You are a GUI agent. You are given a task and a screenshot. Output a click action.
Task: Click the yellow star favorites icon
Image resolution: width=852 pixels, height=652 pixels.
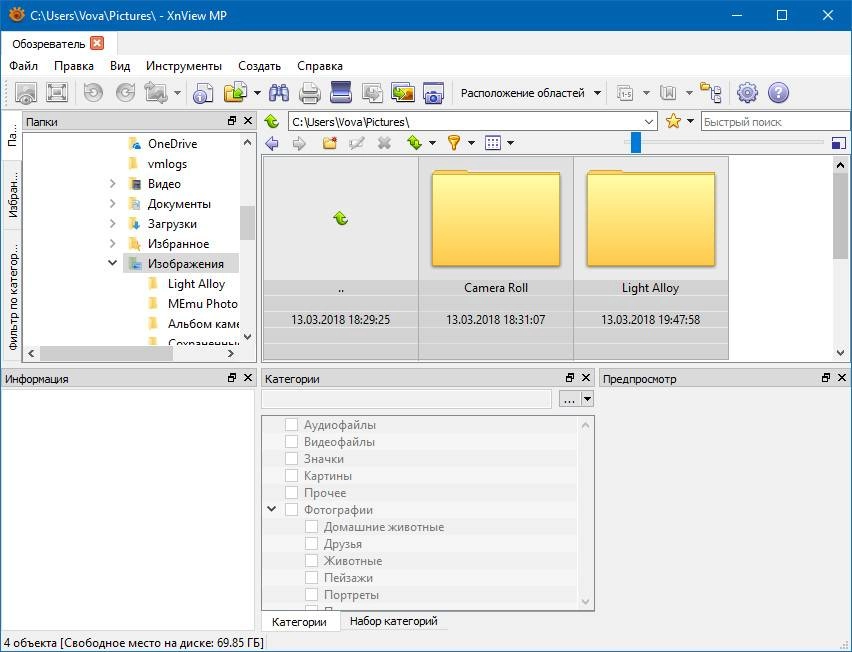(673, 121)
